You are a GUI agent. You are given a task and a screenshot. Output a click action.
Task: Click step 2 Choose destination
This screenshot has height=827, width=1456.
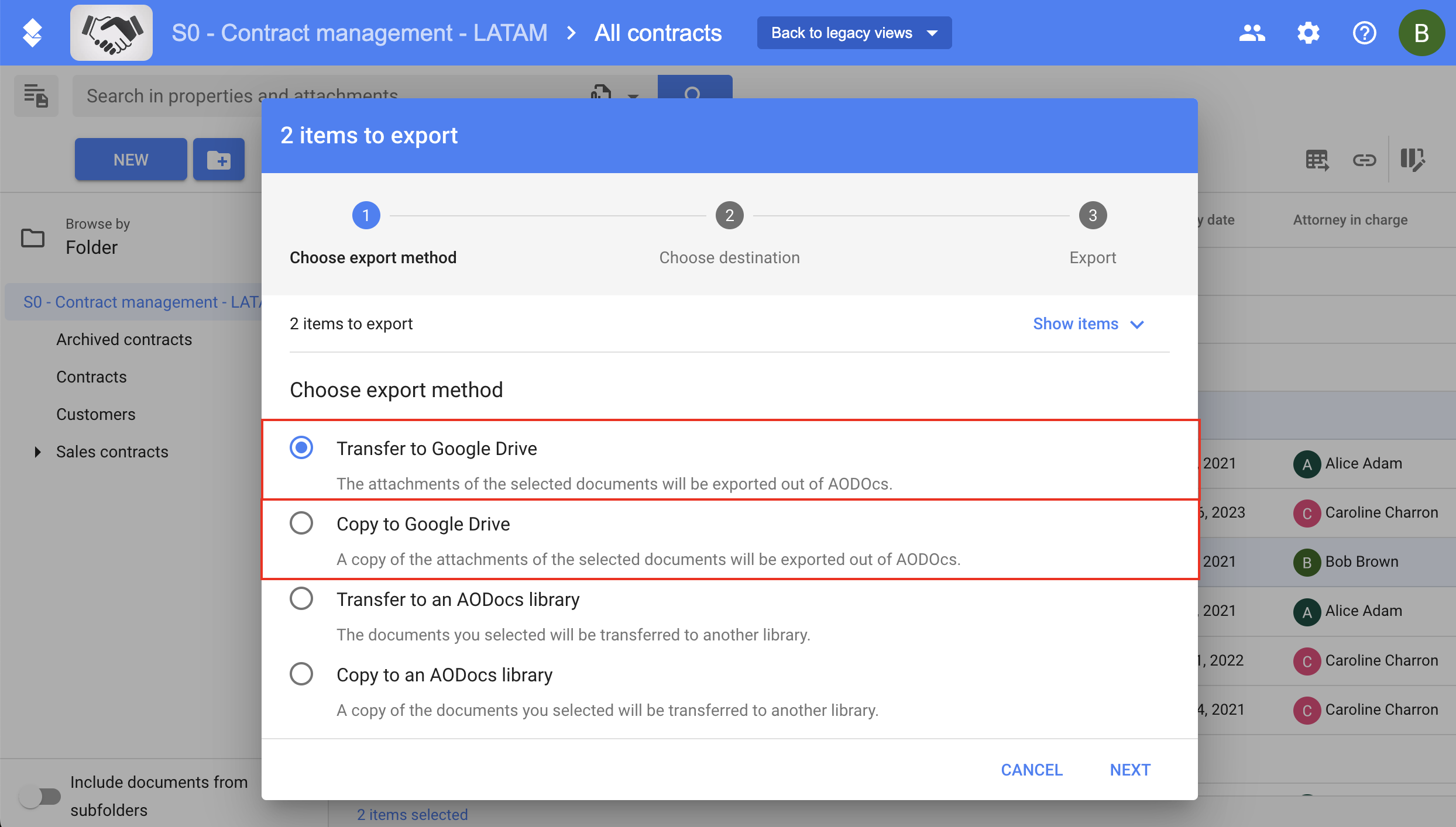[729, 234]
